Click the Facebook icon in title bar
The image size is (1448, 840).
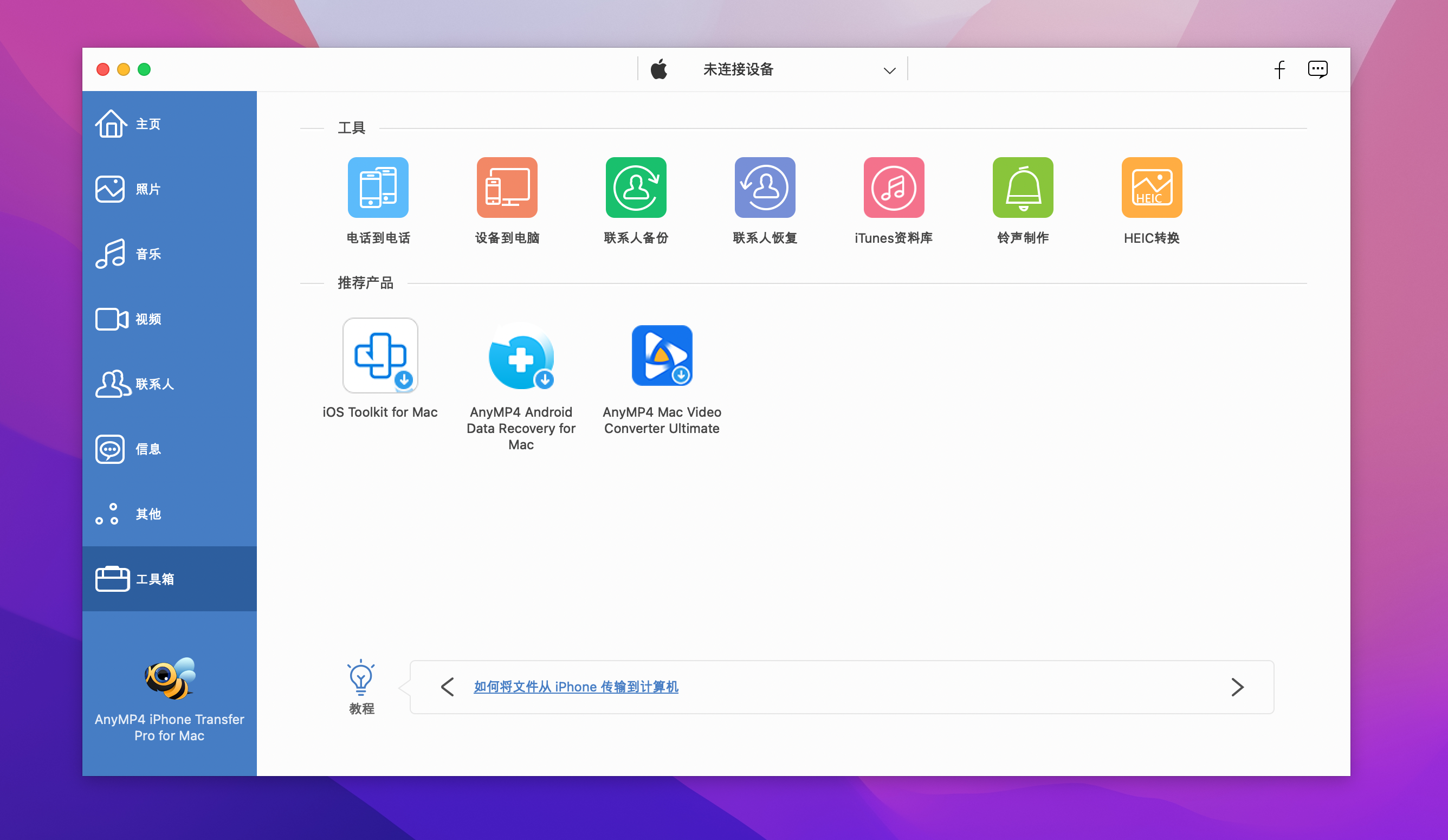(1279, 69)
